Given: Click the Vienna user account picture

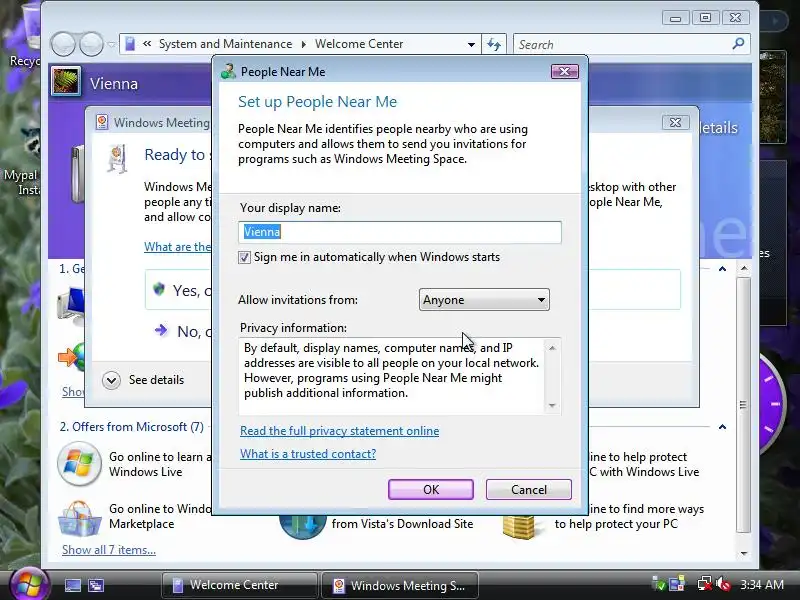Looking at the screenshot, I should [66, 81].
